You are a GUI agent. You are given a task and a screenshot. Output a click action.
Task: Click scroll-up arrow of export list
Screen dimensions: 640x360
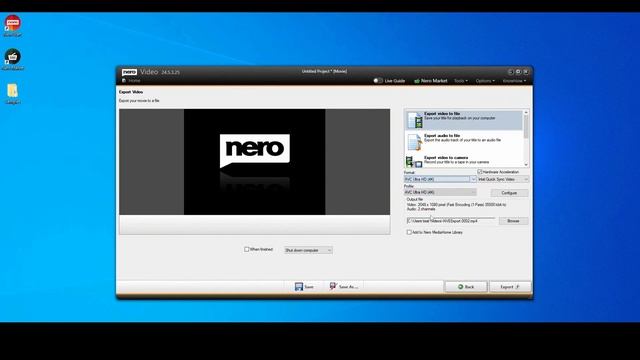526,112
